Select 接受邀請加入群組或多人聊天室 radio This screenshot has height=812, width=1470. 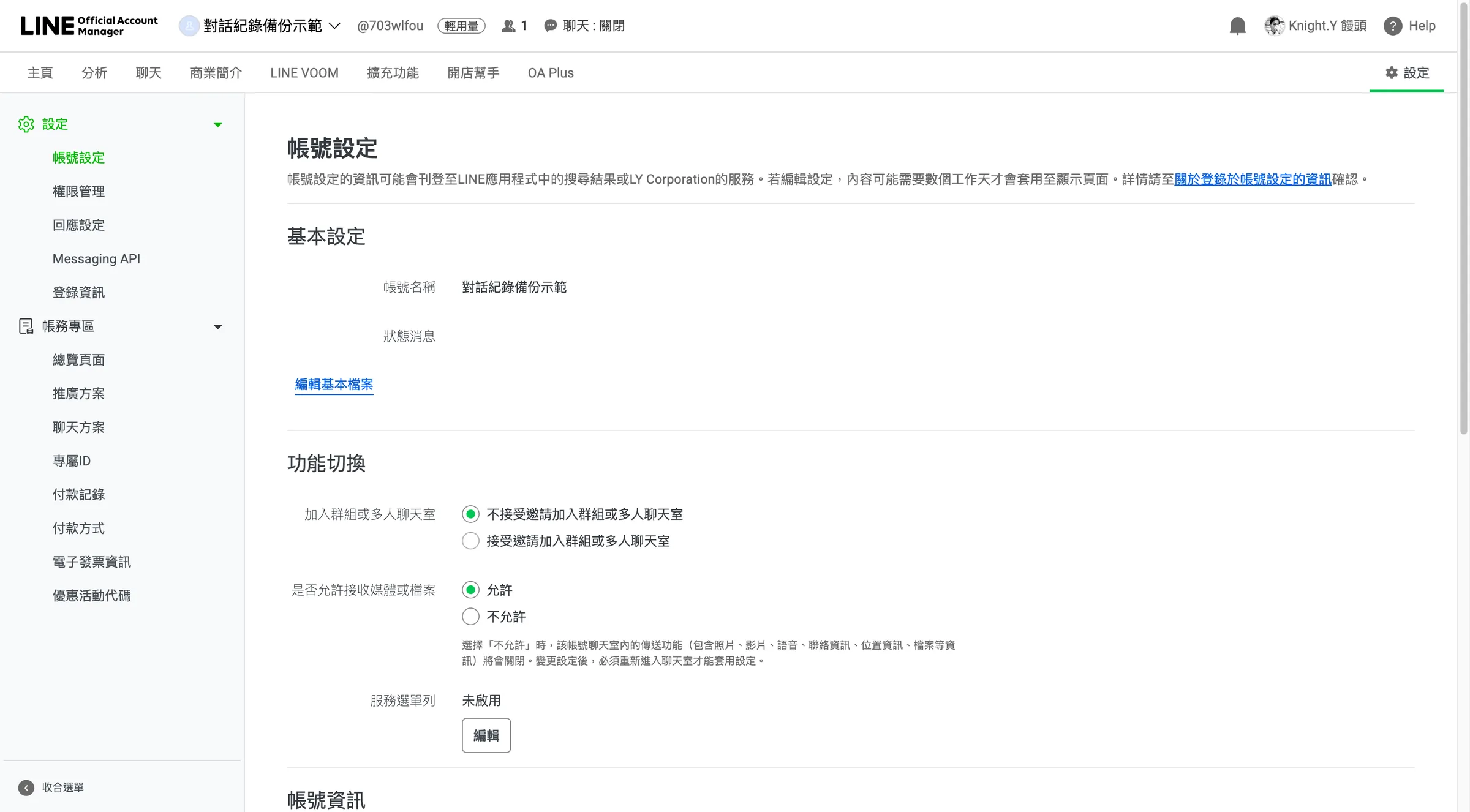(x=470, y=541)
